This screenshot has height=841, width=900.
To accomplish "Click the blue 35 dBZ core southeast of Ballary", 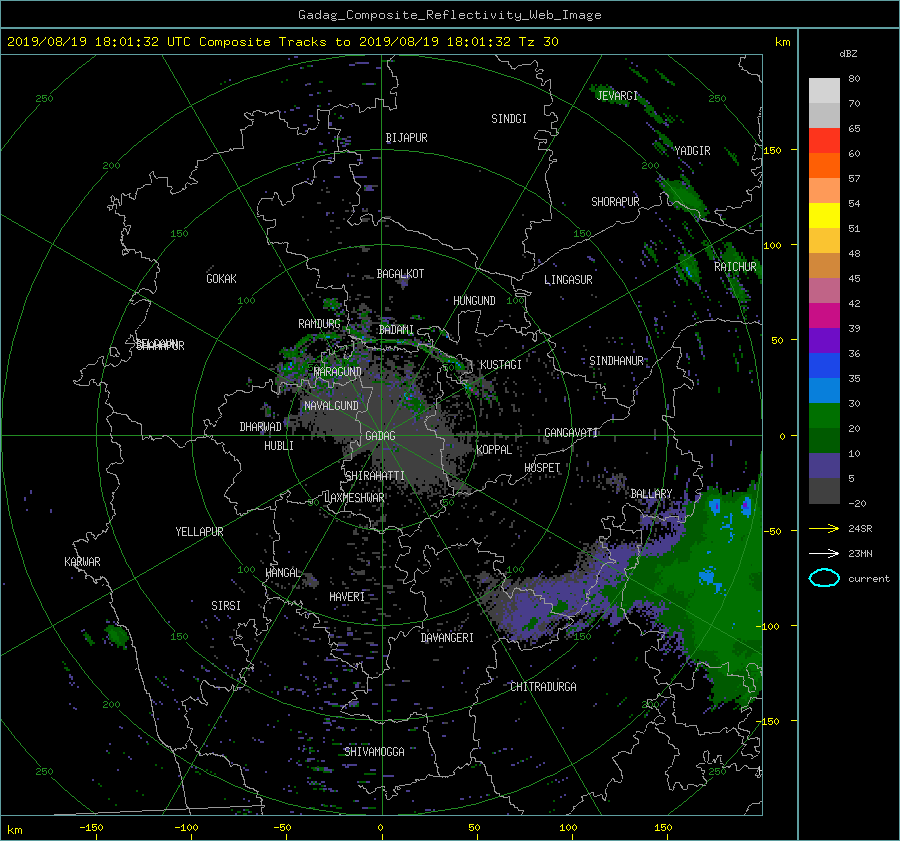I will [708, 576].
